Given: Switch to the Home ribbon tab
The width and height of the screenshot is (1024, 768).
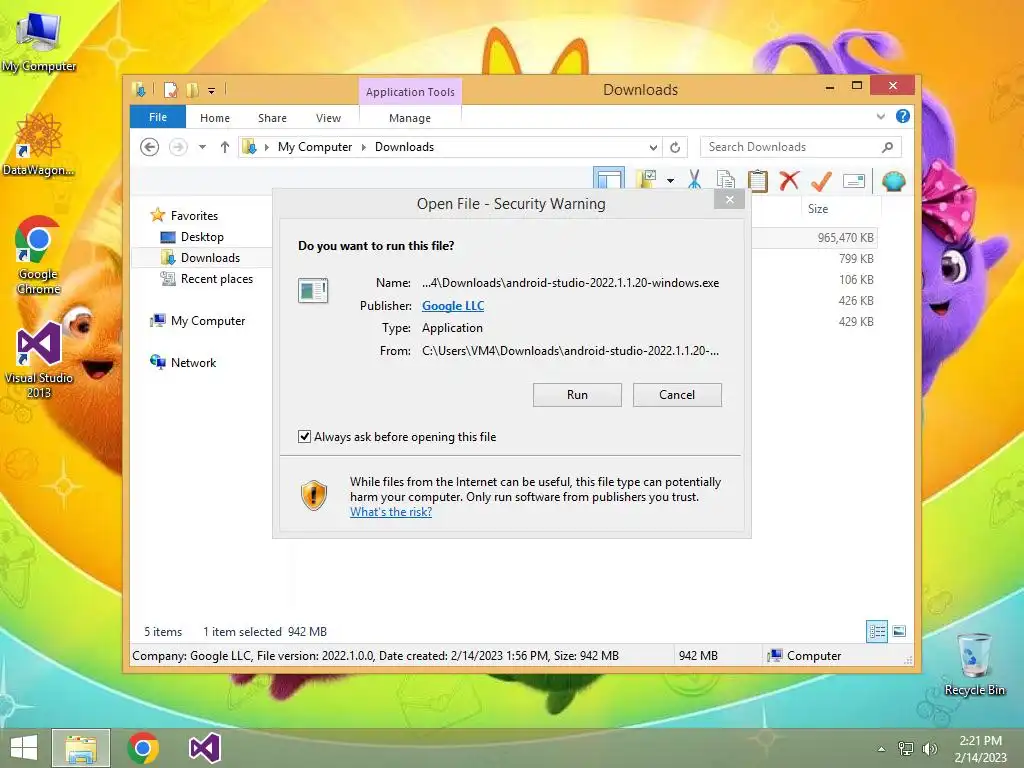Looking at the screenshot, I should [x=215, y=118].
